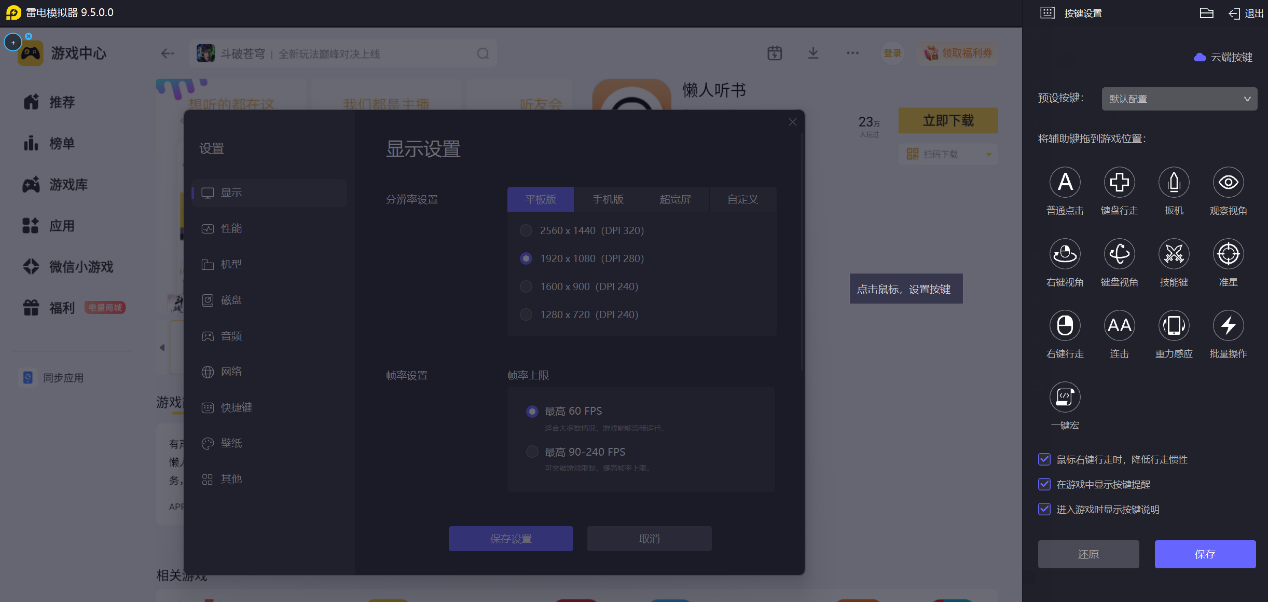Open the 壁纸 settings category
The width and height of the screenshot is (1268, 602).
click(x=270, y=443)
